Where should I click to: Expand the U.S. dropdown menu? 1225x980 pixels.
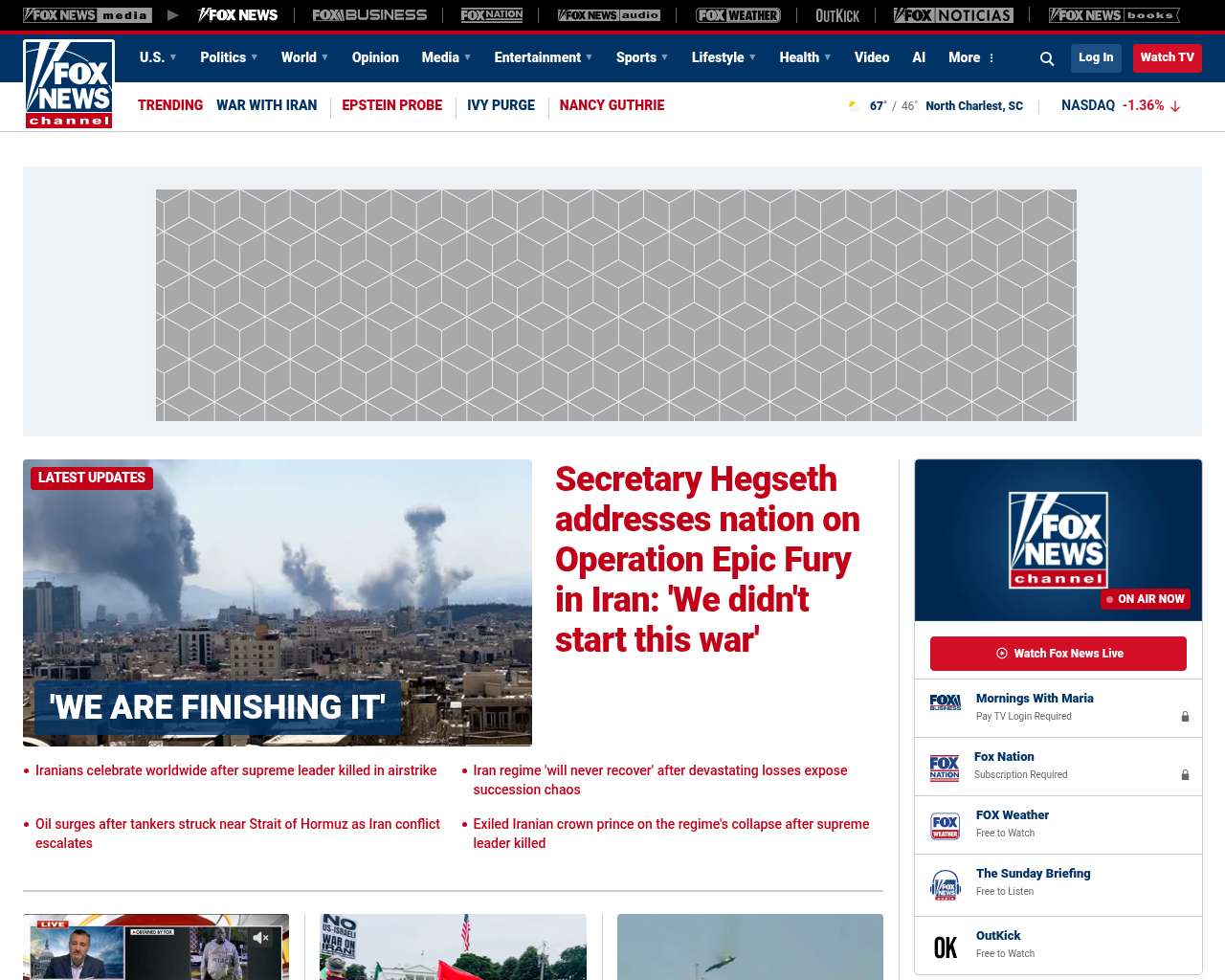tap(158, 57)
